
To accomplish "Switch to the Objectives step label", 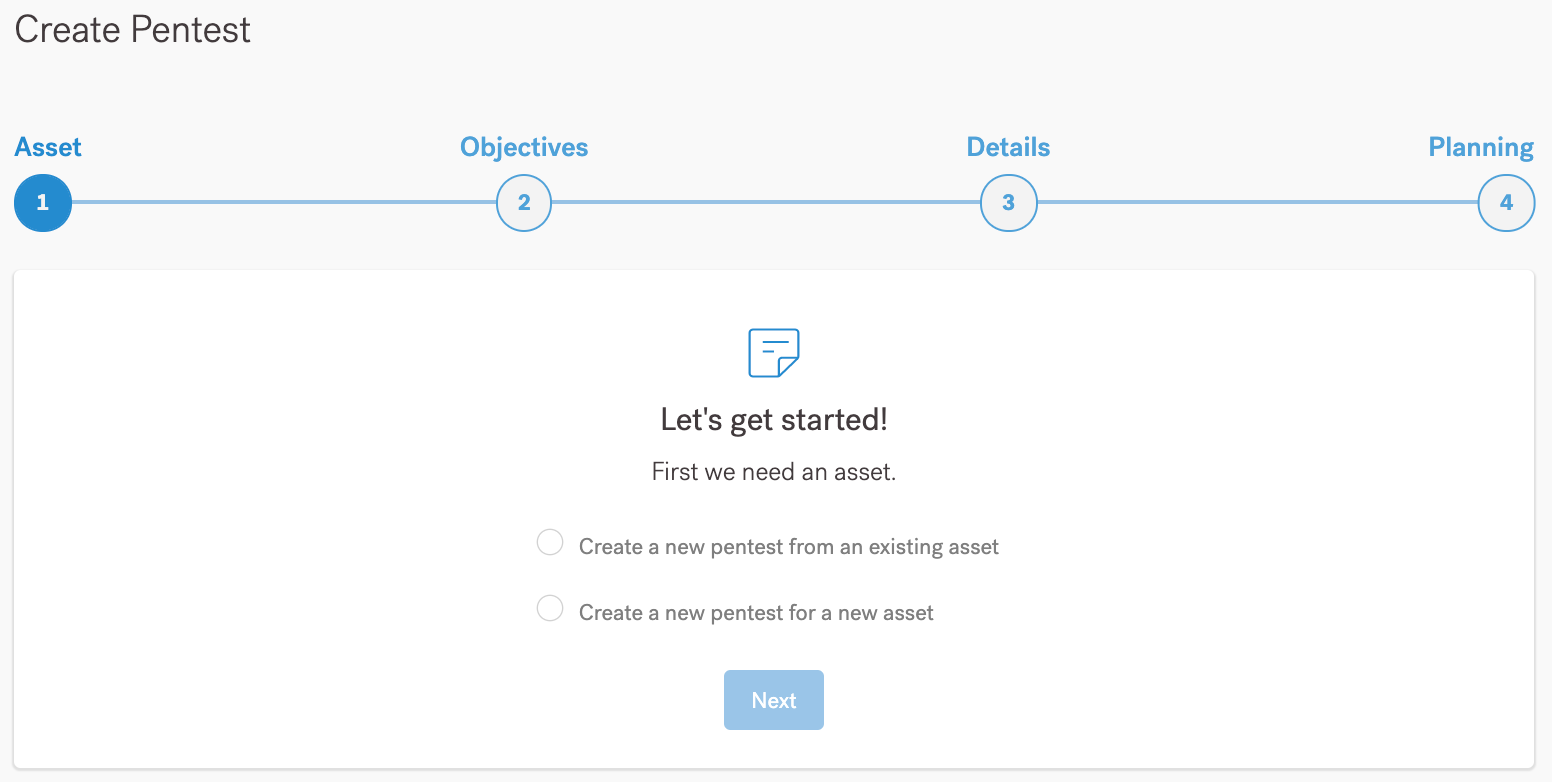I will tap(524, 148).
